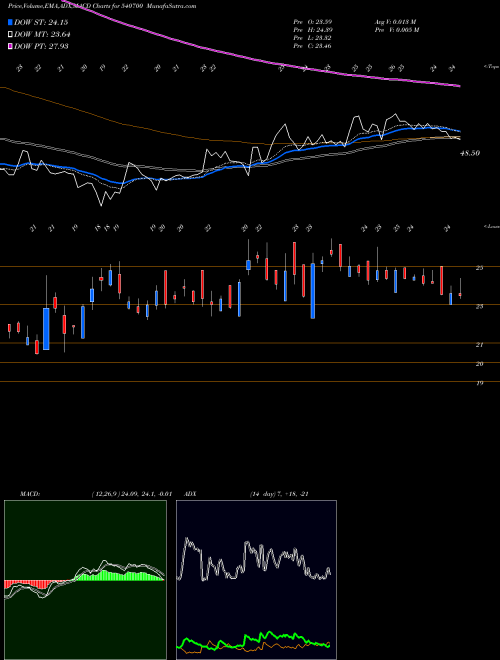Click the 21 price axis label

(x=480, y=345)
